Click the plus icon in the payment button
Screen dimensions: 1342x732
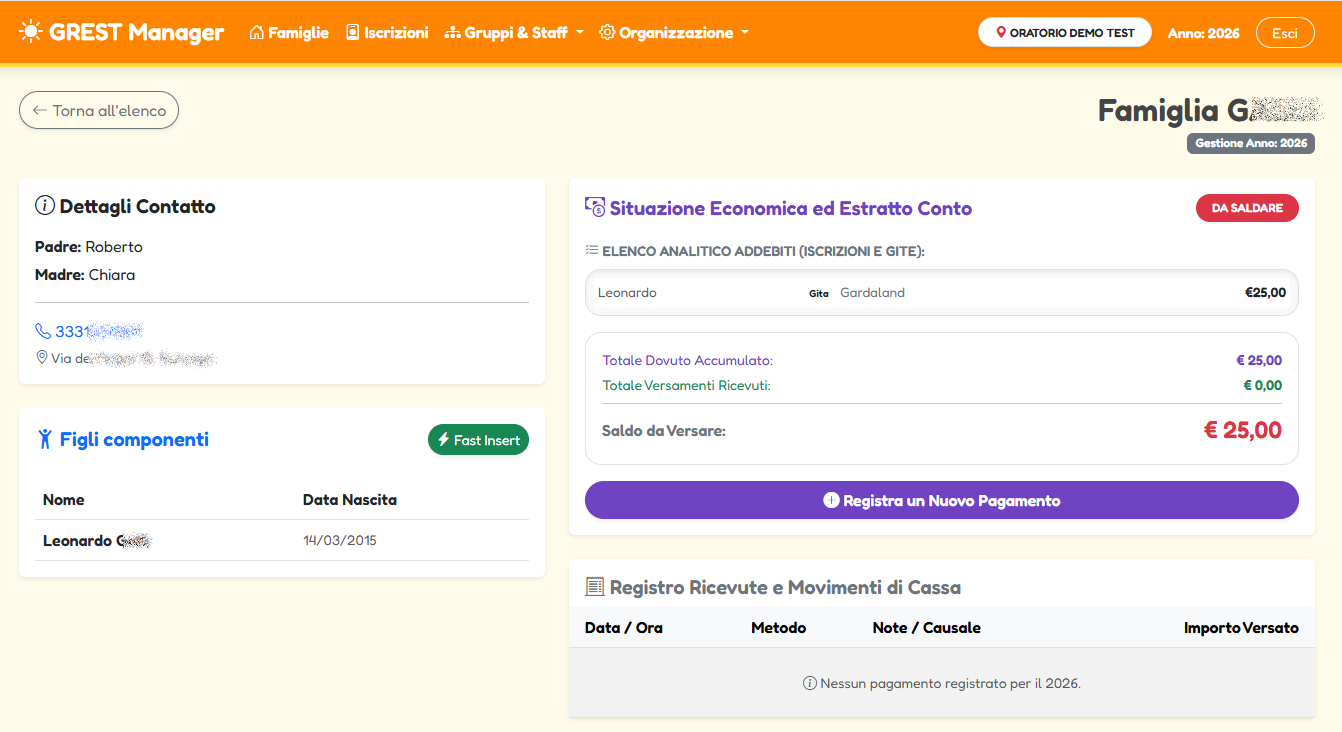831,500
